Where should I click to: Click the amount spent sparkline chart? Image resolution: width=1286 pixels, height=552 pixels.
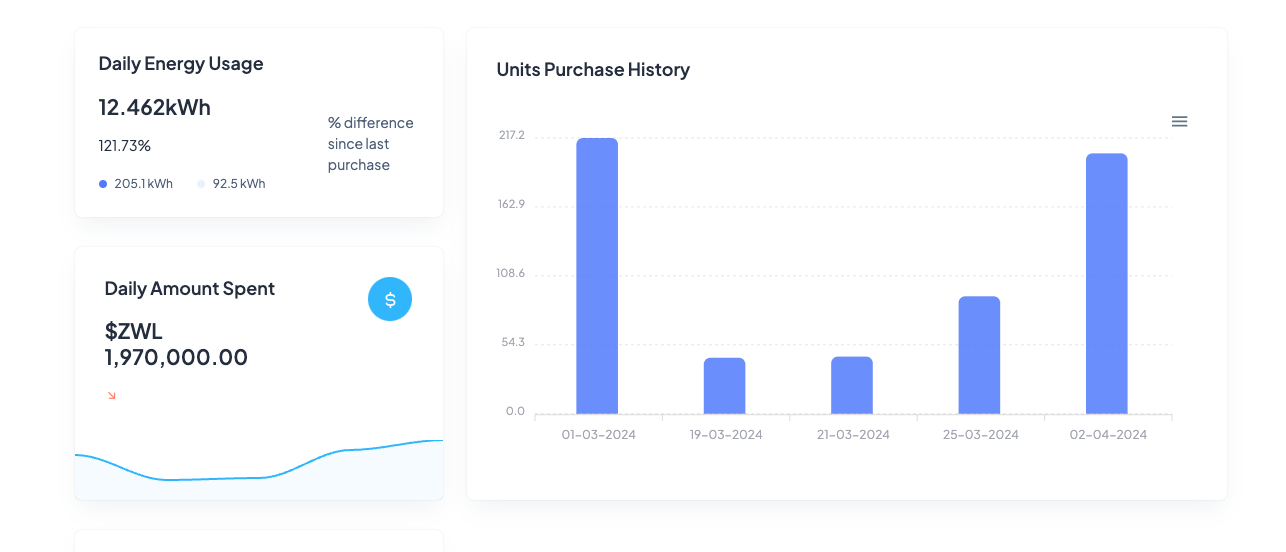(x=259, y=469)
